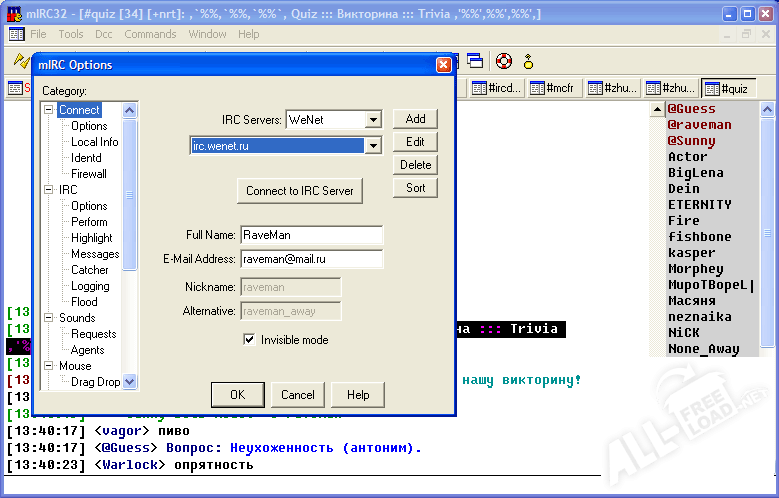Select Firewall in the category tree

pos(89,174)
